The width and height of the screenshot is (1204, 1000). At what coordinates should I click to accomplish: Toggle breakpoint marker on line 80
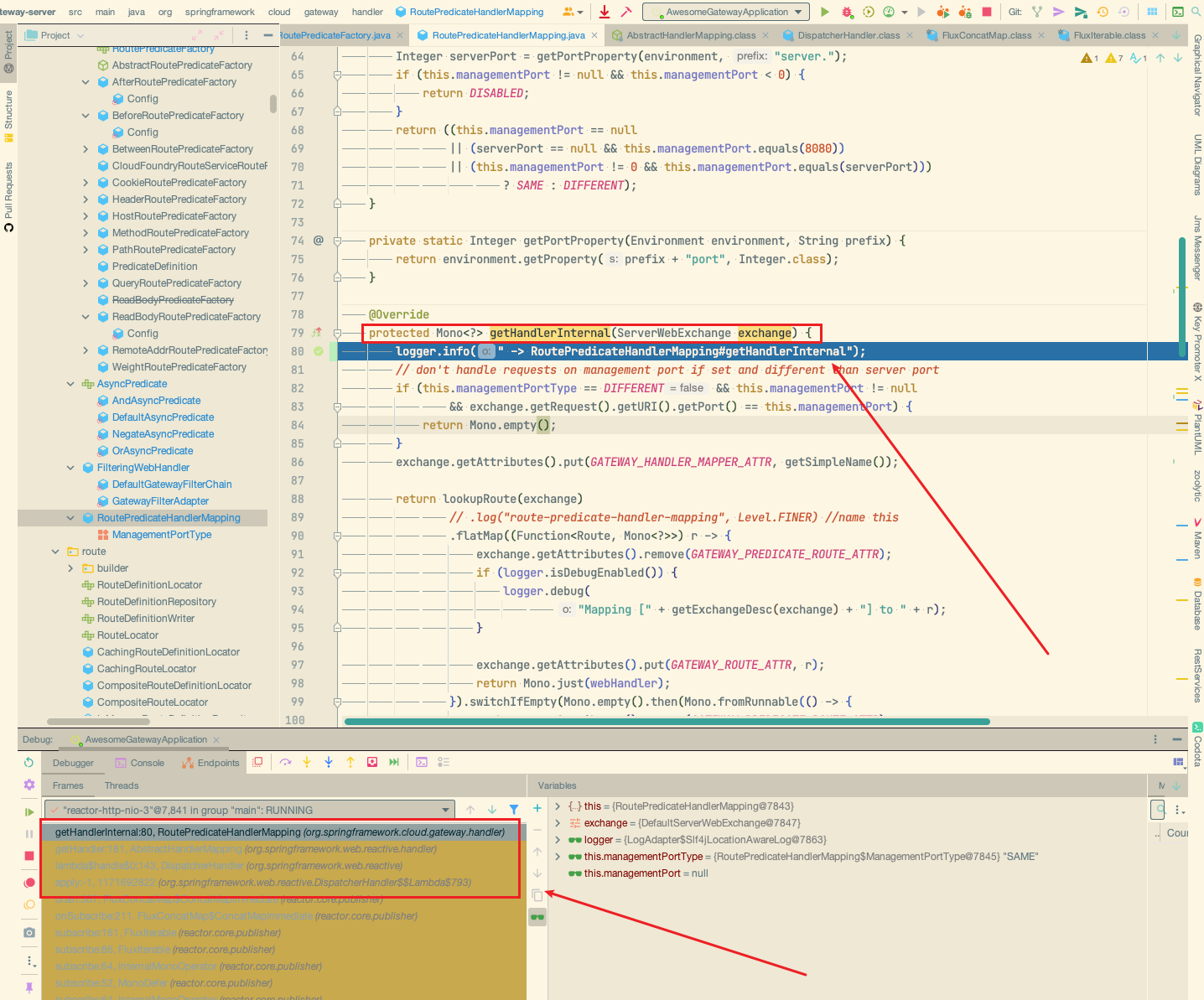pos(319,351)
